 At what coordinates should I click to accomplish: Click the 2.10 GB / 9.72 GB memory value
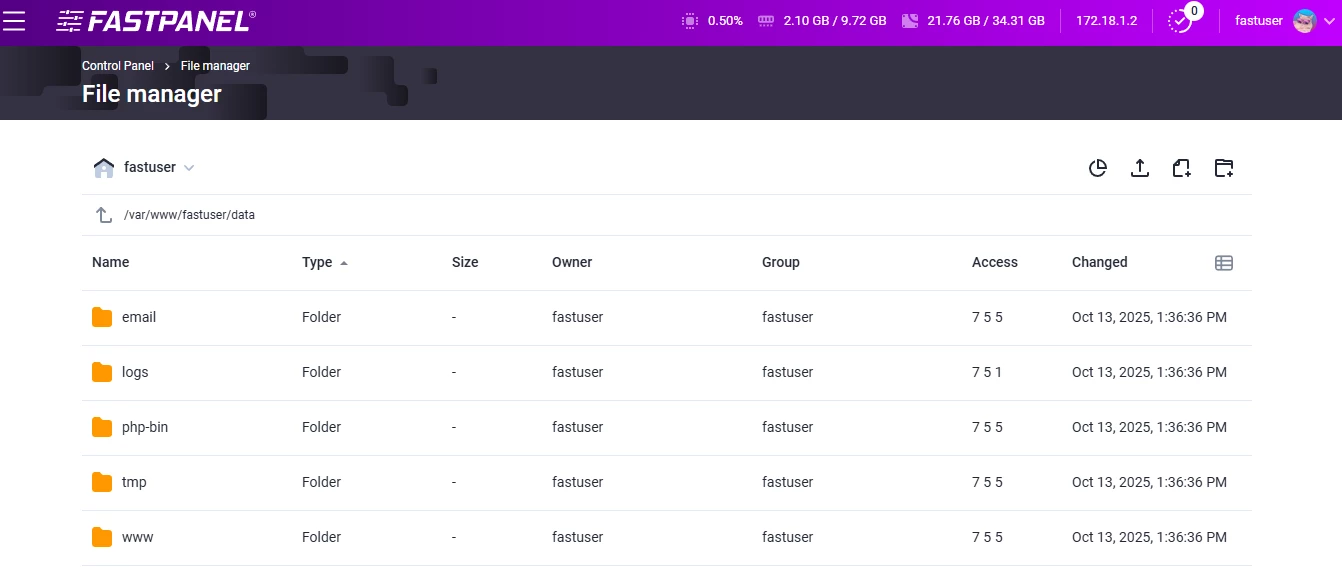click(835, 20)
